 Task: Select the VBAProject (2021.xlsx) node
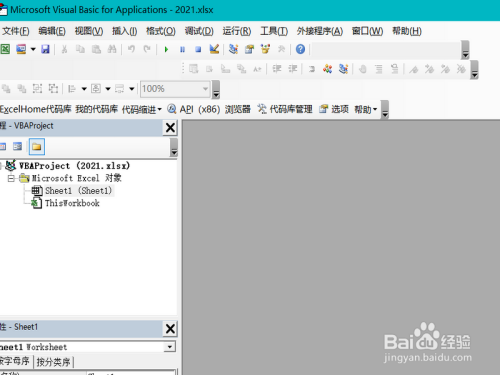click(x=74, y=166)
